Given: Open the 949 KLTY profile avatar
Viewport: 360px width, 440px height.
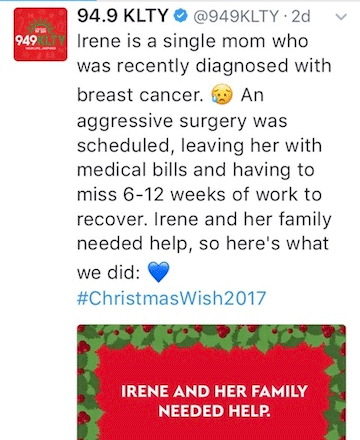Looking at the screenshot, I should (x=40, y=35).
